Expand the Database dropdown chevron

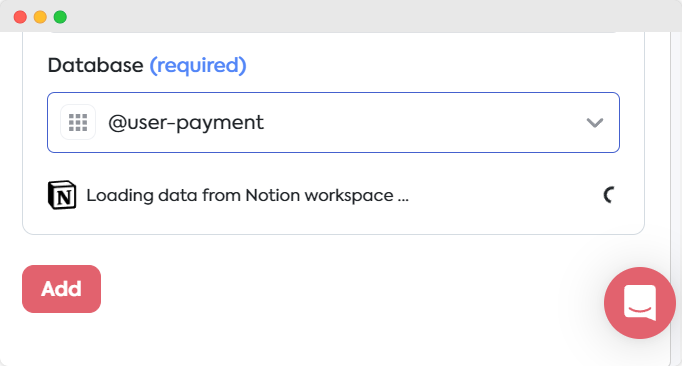(x=595, y=123)
